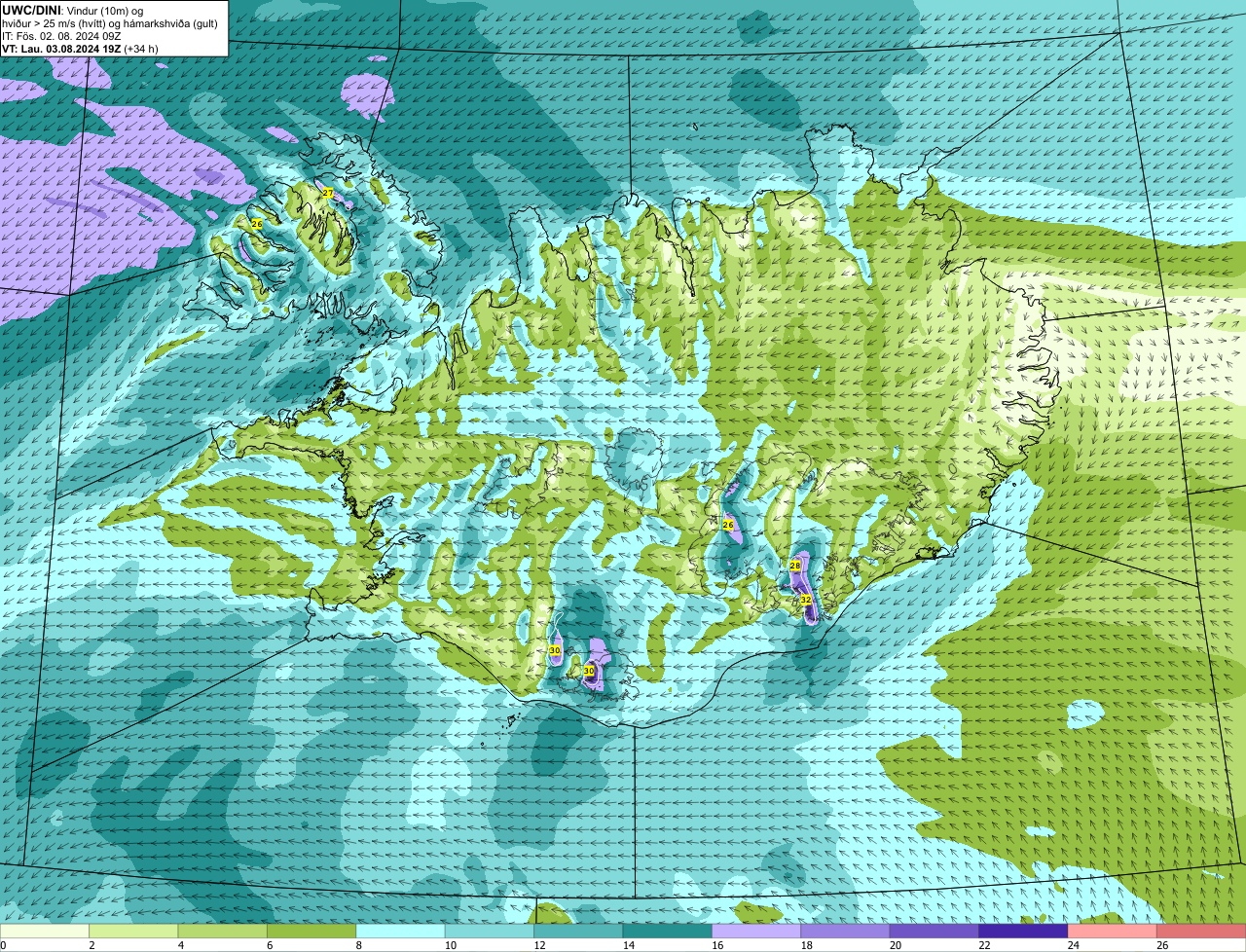Viewport: 1246px width, 952px height.
Task: Click the yellow 32 gust label
Action: 806,600
